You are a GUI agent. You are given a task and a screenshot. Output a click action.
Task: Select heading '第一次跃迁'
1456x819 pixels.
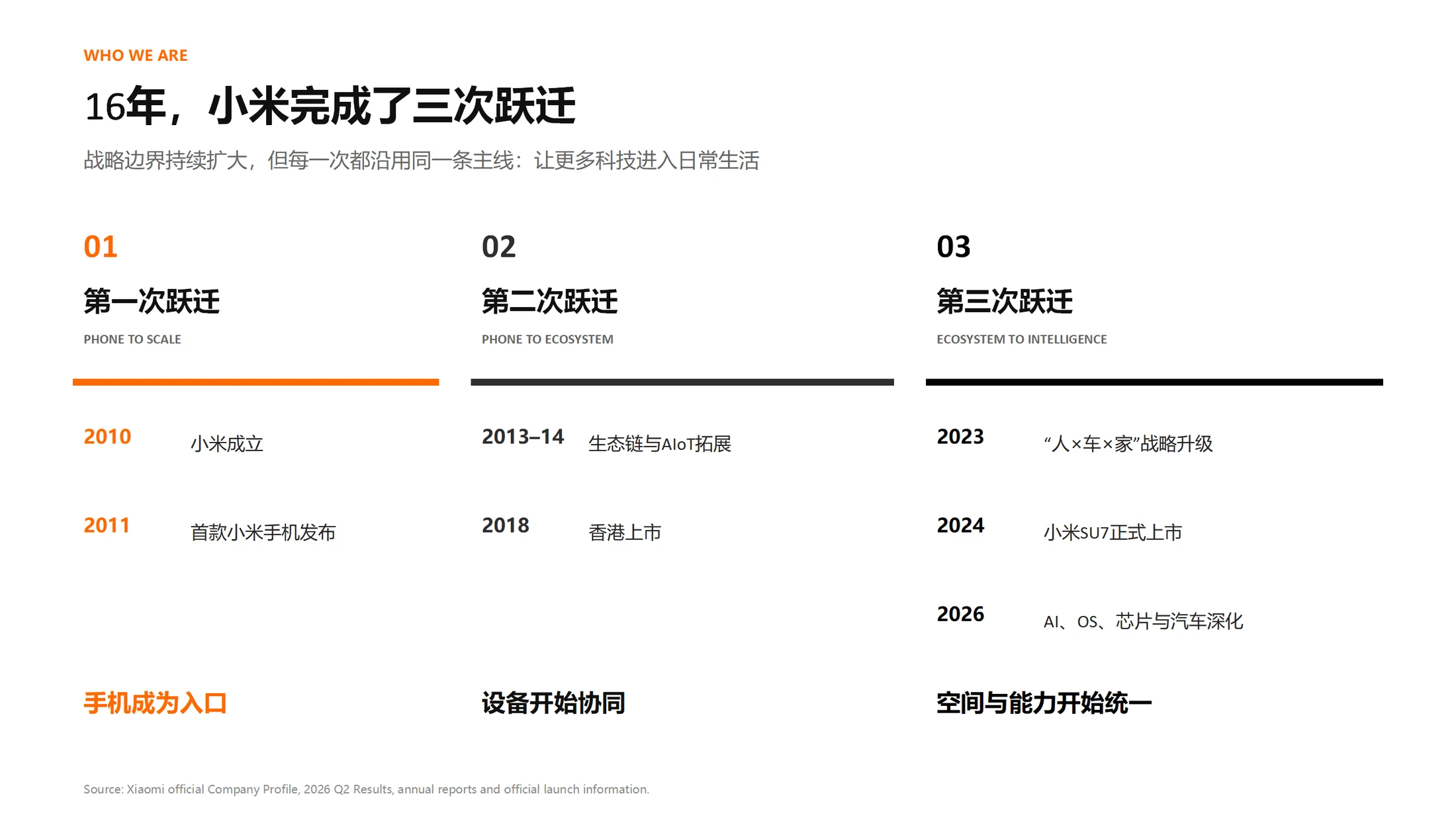pyautogui.click(x=152, y=302)
